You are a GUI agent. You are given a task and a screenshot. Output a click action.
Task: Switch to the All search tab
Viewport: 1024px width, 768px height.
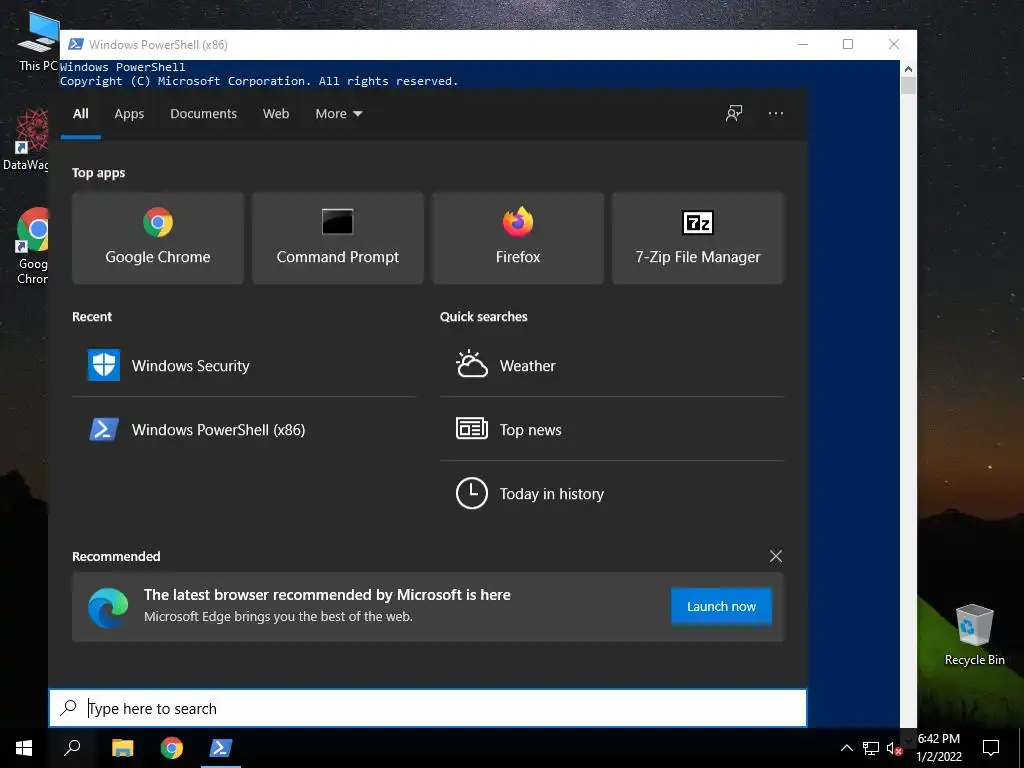[x=80, y=114]
